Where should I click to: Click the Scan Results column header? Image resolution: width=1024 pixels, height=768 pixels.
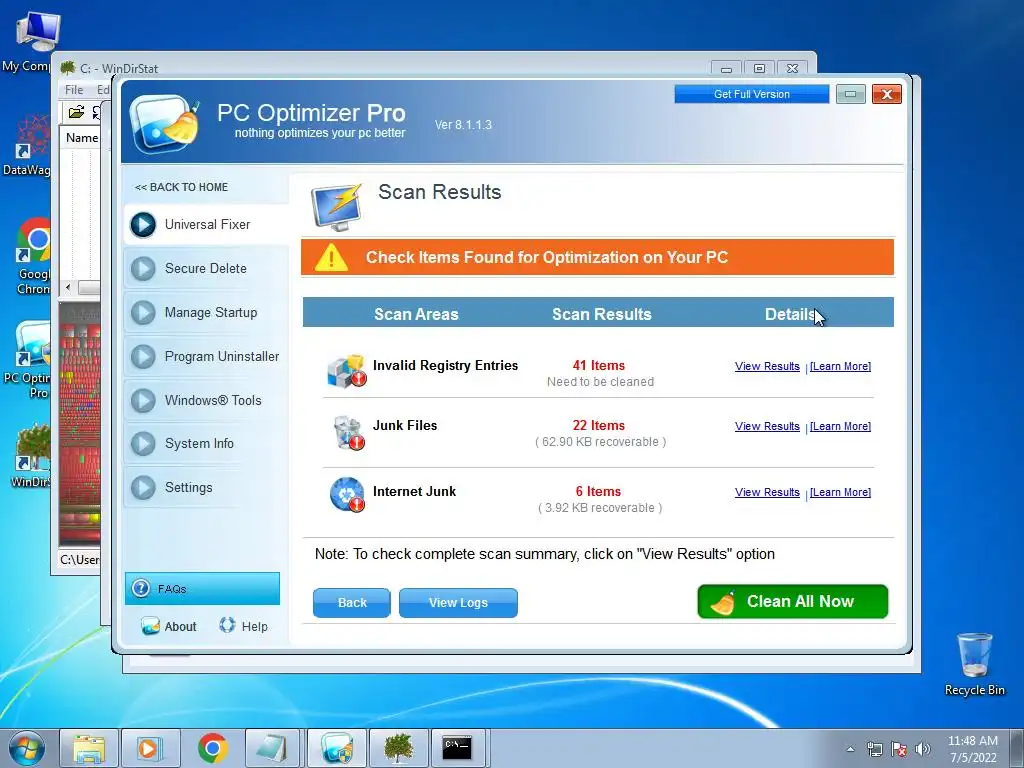tap(601, 314)
